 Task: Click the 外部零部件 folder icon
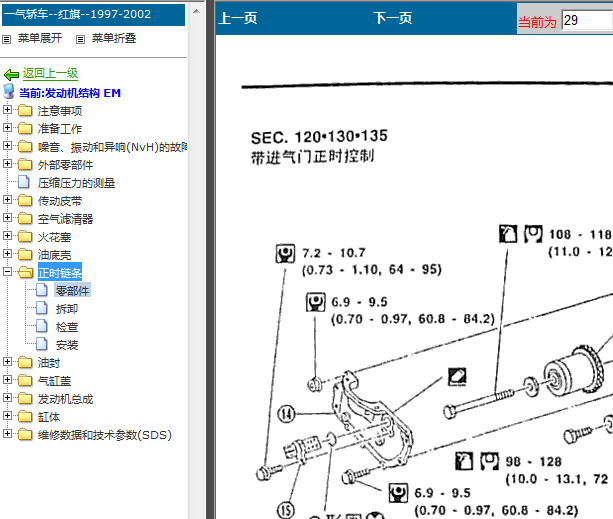25,165
